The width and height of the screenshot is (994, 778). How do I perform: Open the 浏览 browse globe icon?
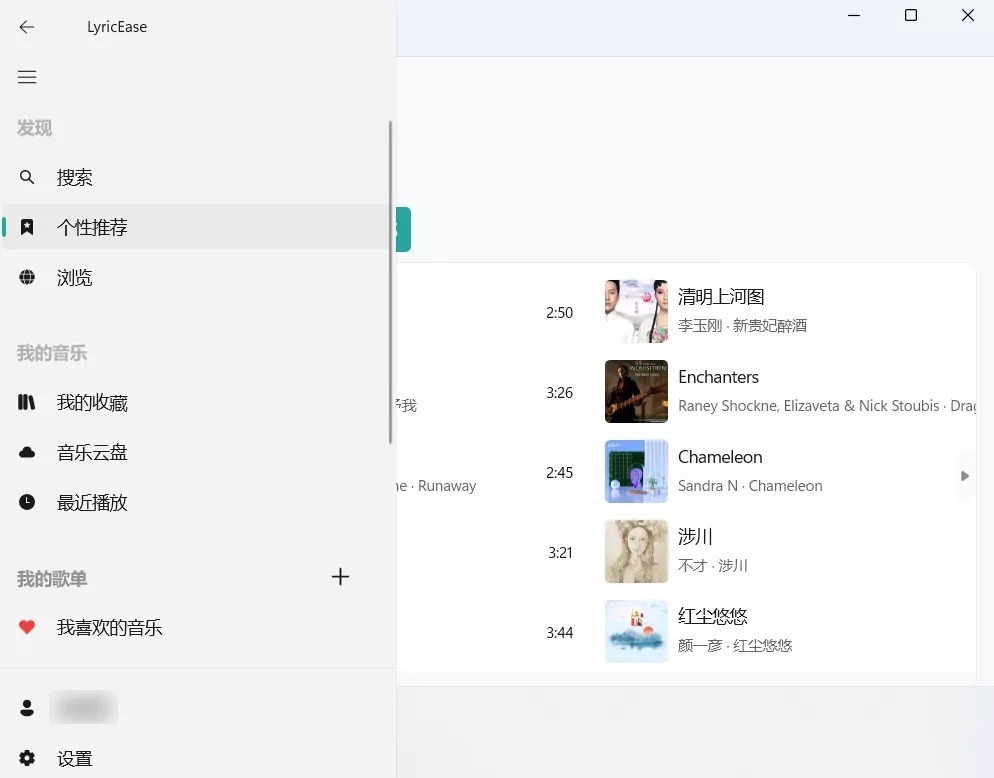27,278
